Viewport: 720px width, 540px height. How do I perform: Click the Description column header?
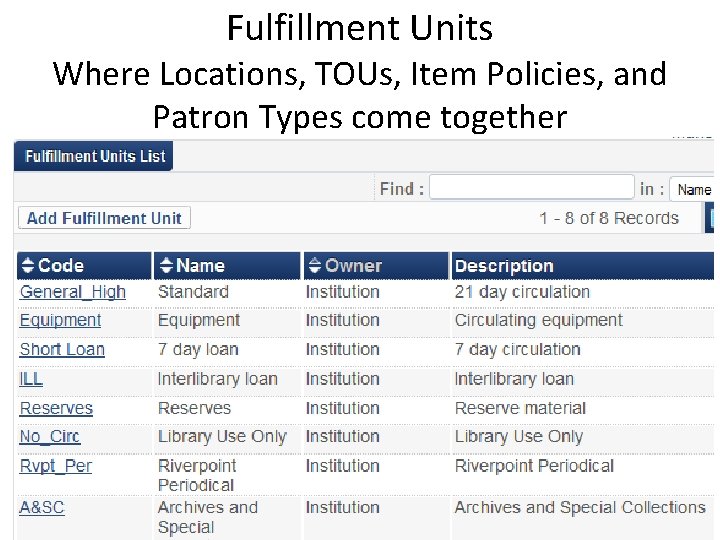point(504,266)
